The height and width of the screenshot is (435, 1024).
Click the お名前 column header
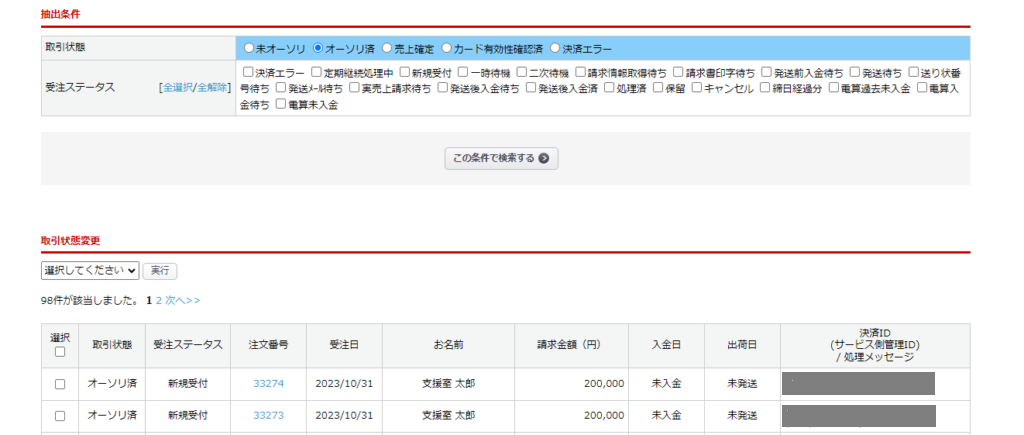pos(449,346)
